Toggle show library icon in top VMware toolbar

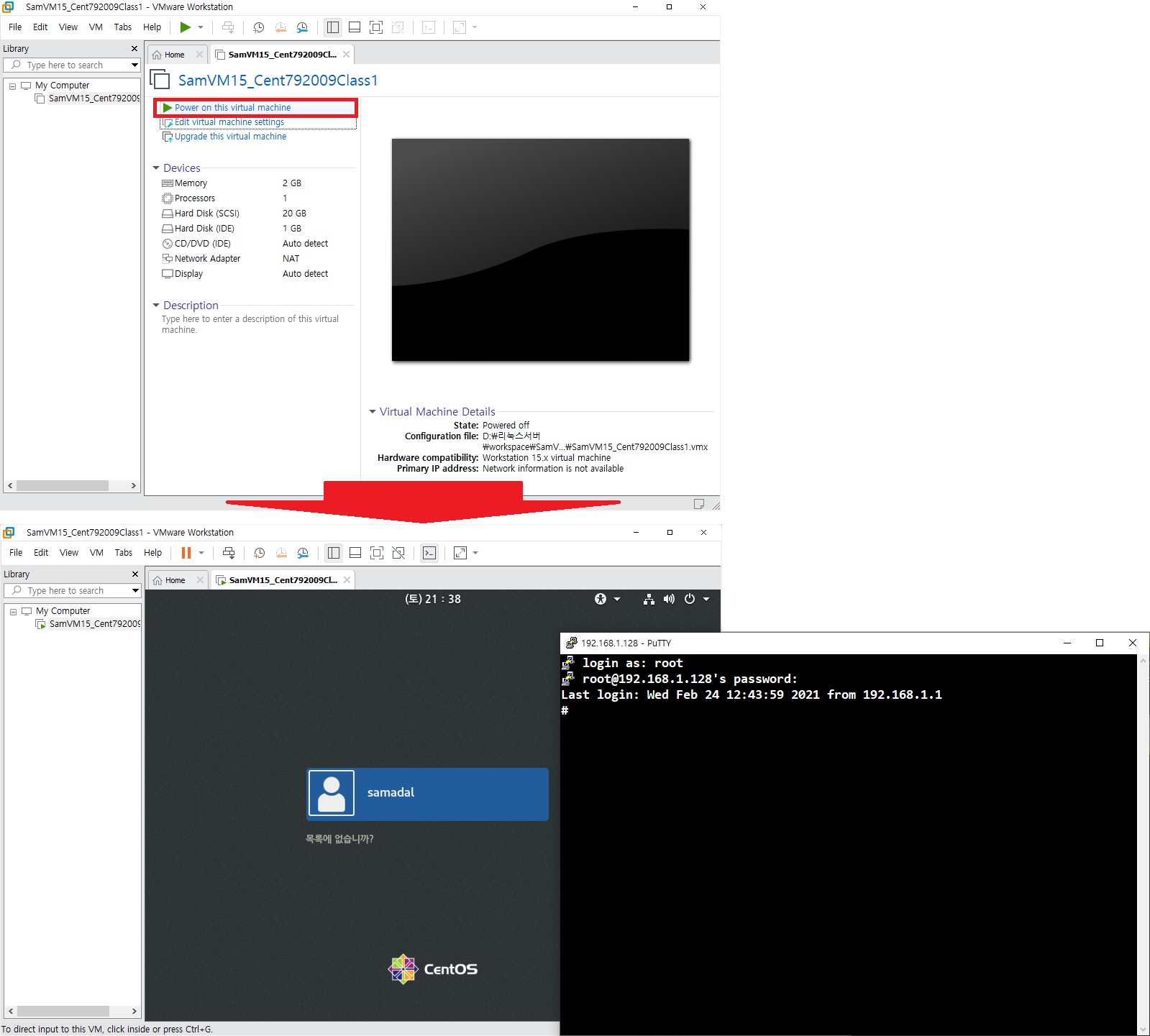point(333,27)
